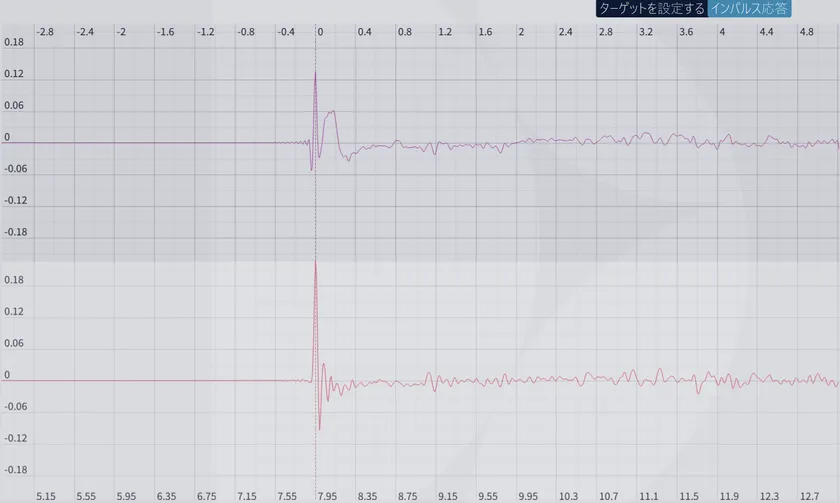Click the -0.4 top axis label
This screenshot has width=840, height=503.
[286, 32]
